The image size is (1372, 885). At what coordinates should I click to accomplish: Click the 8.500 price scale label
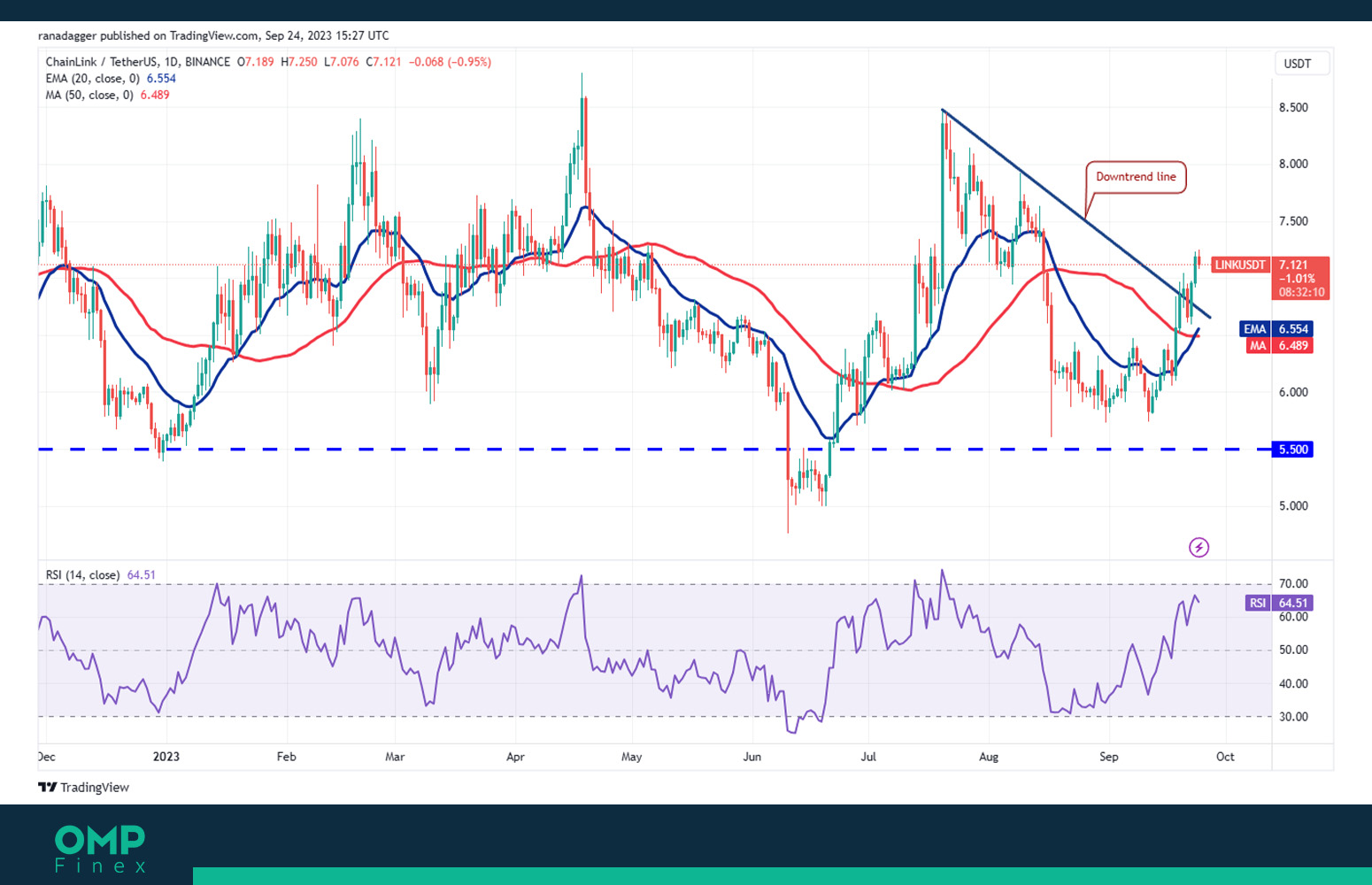(x=1293, y=108)
